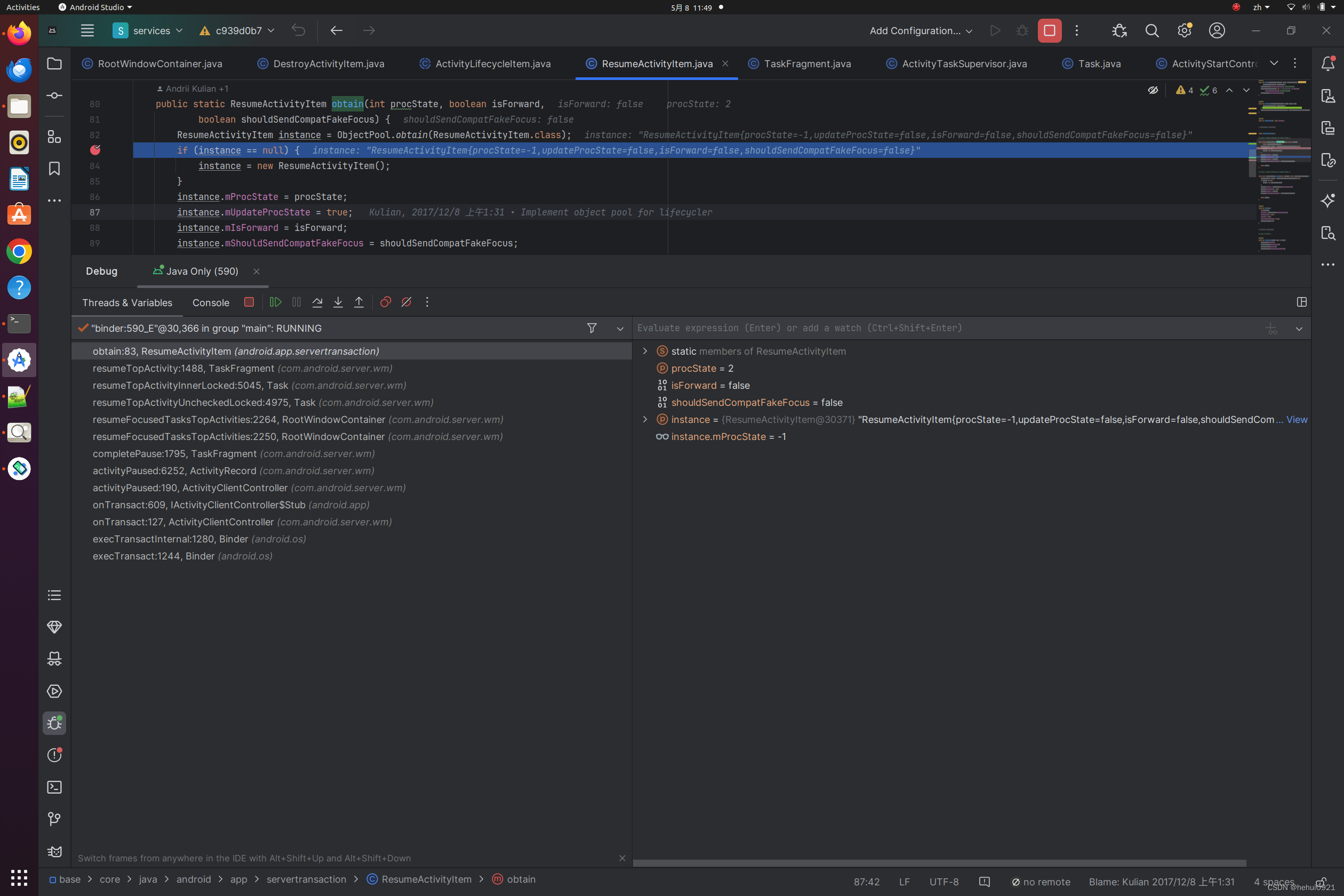Open the main hamburger menu
The image size is (1344, 896).
(87, 31)
